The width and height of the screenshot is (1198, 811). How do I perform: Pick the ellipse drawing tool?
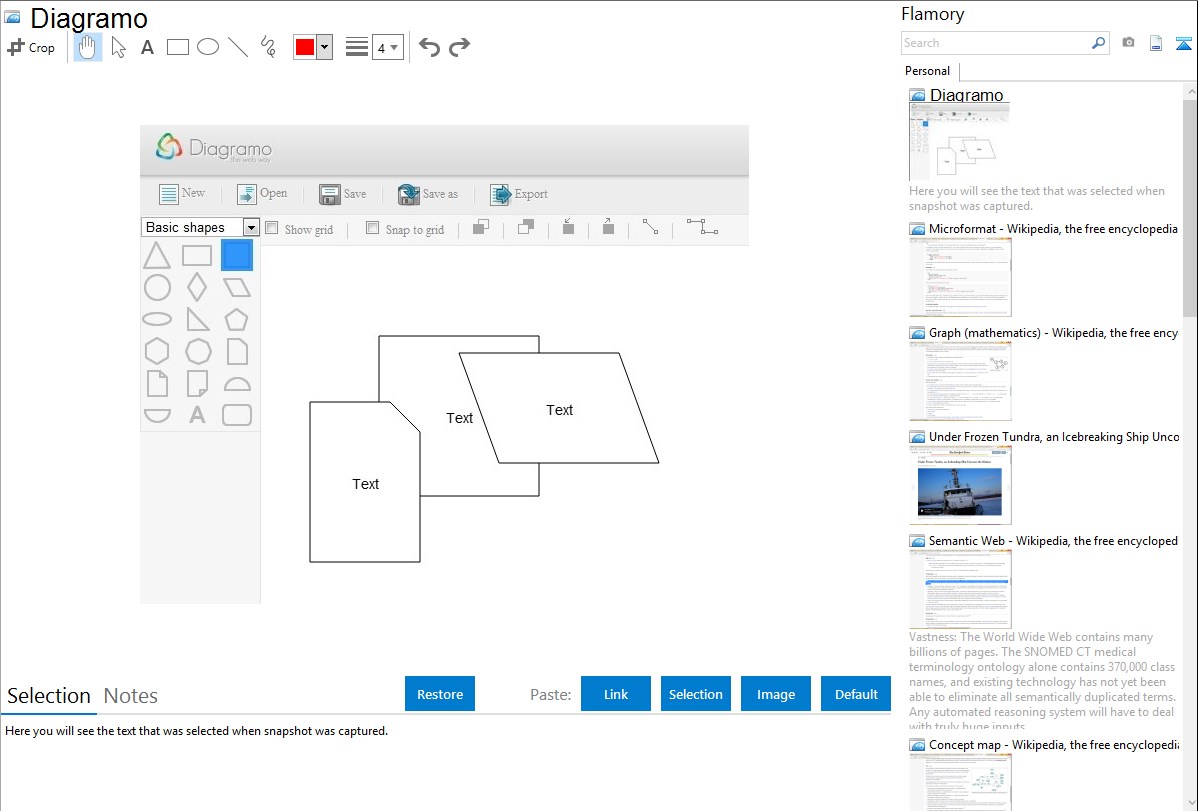[x=208, y=47]
